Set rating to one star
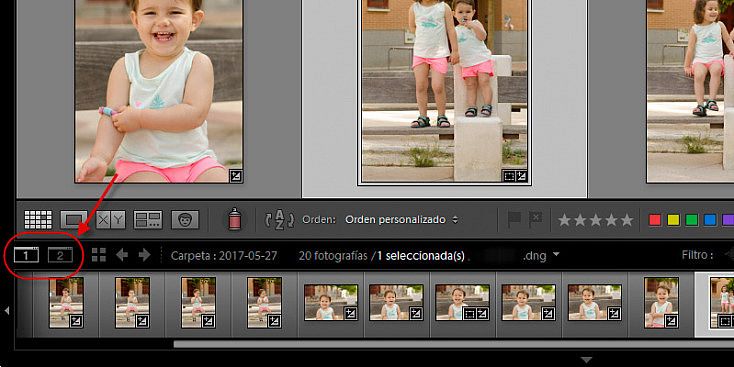The height and width of the screenshot is (367, 734). pyautogui.click(x=565, y=220)
